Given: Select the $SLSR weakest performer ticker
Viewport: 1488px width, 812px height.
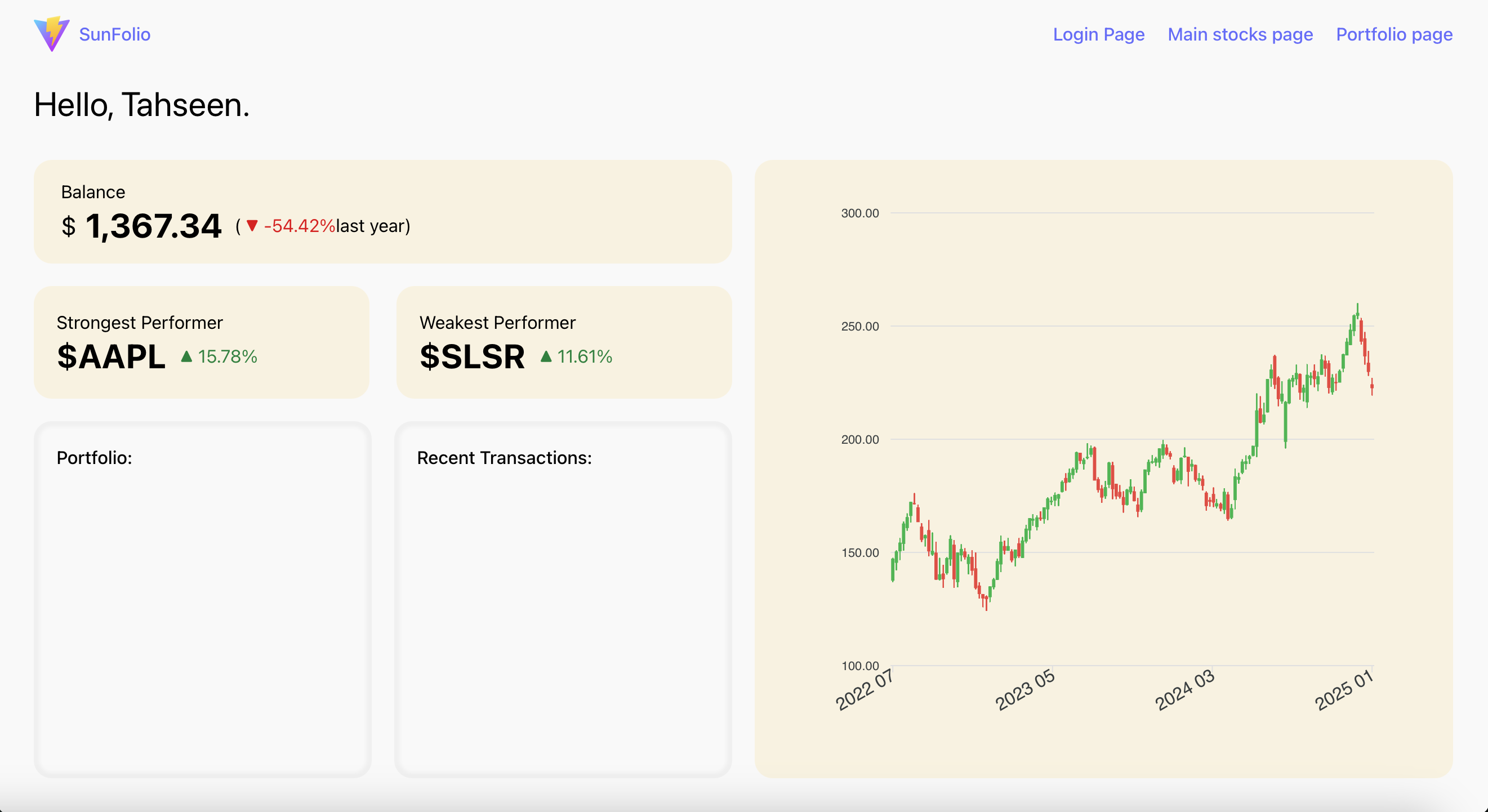Looking at the screenshot, I should pyautogui.click(x=472, y=356).
